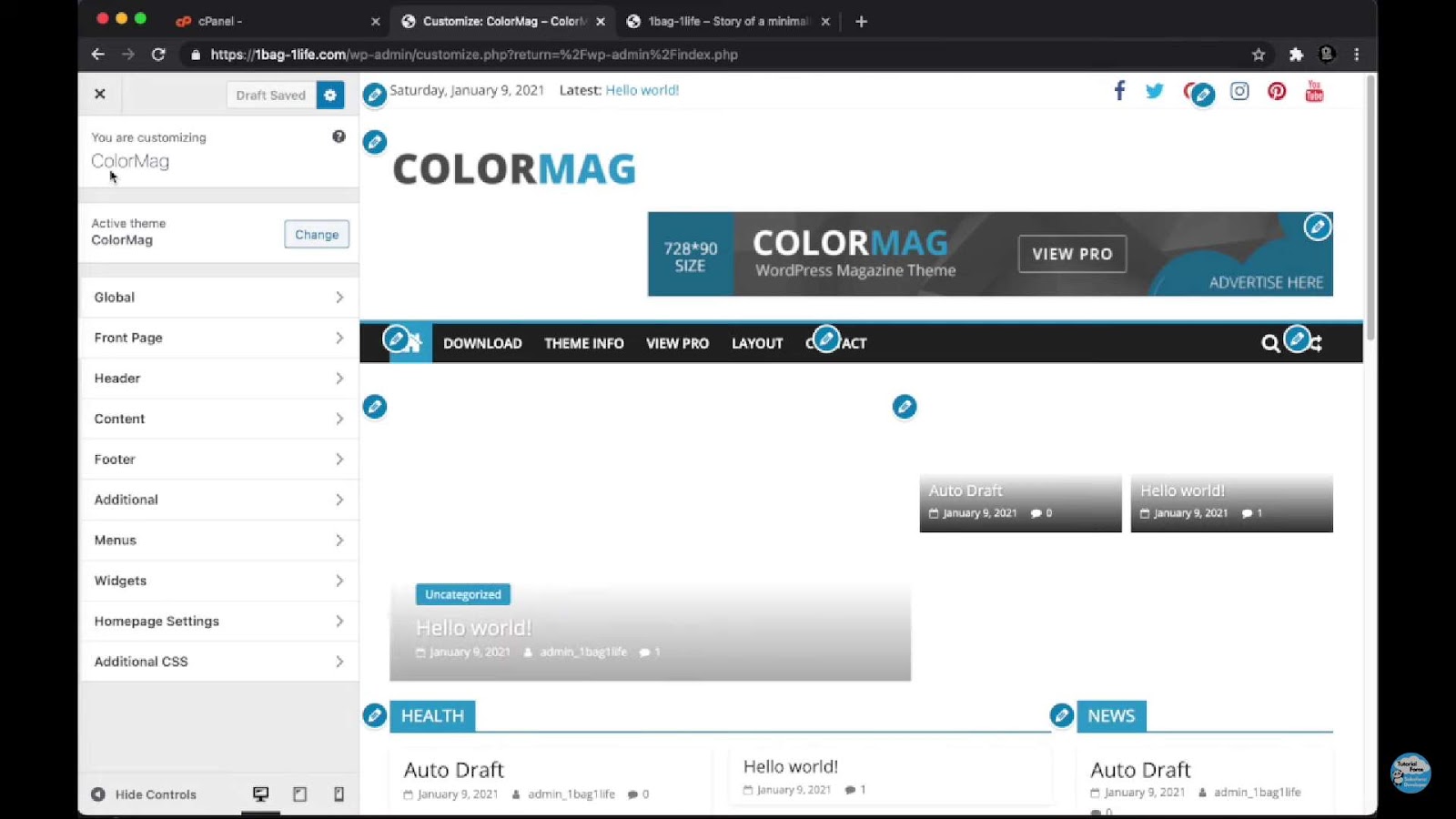Screen dimensions: 1456x819
Task: Open Homepage Settings section
Action: pyautogui.click(x=219, y=622)
